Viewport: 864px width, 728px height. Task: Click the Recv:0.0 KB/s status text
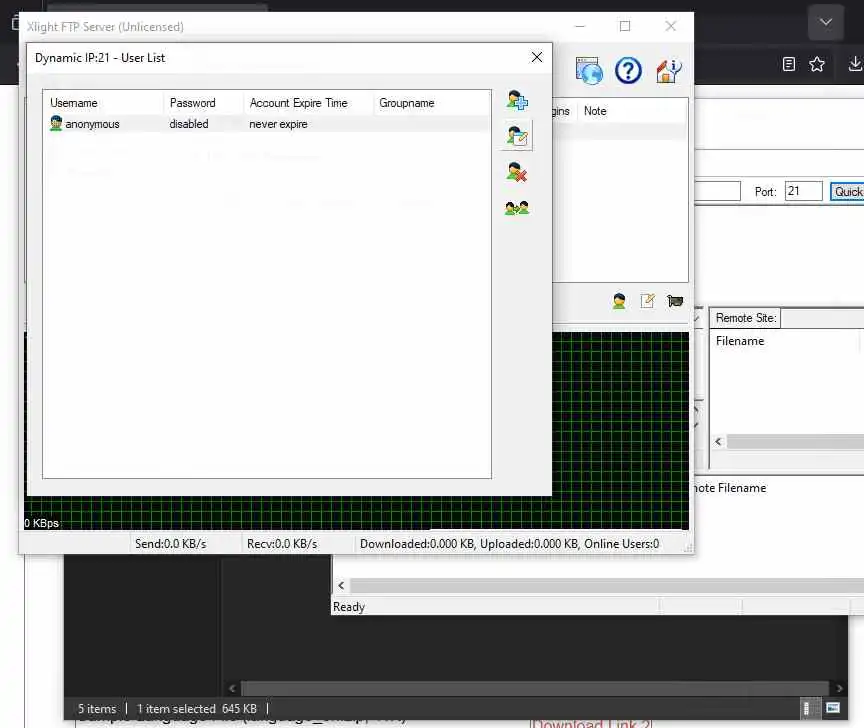(x=282, y=544)
